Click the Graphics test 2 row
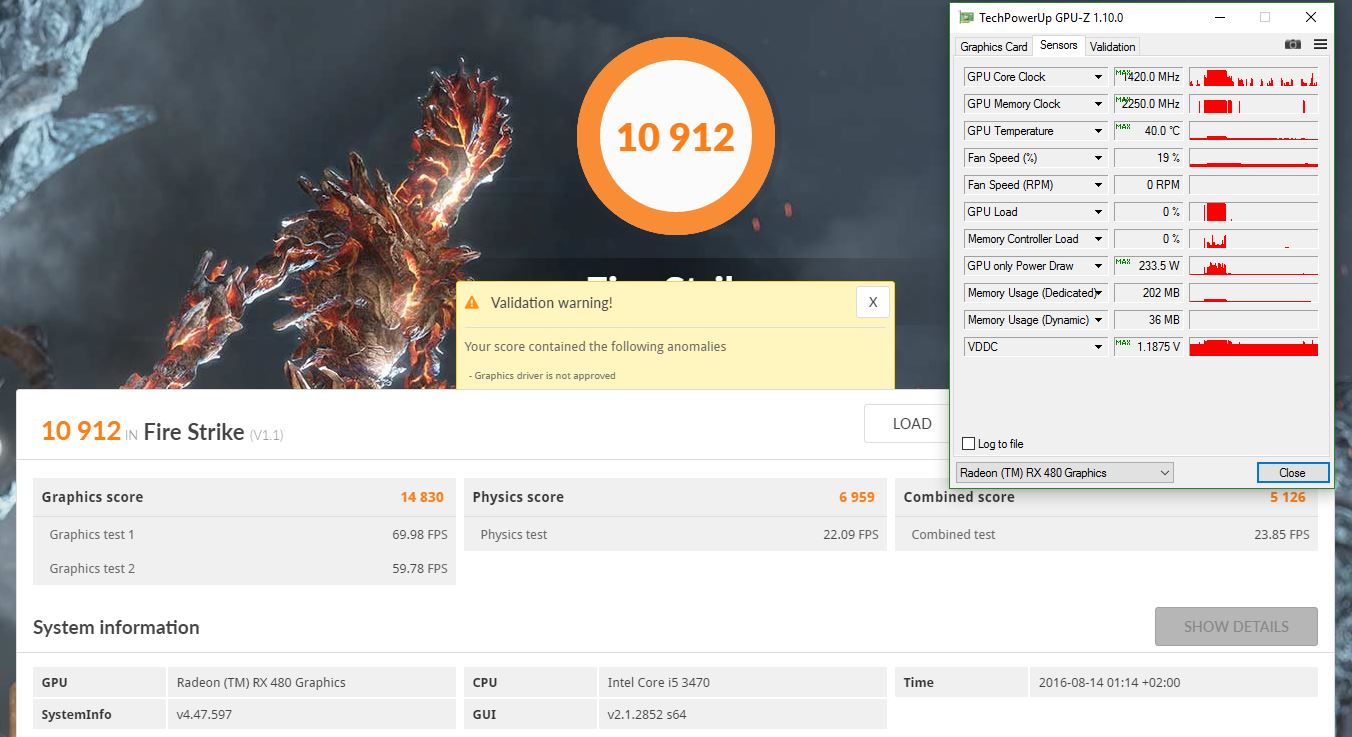This screenshot has width=1352, height=737. (x=244, y=569)
